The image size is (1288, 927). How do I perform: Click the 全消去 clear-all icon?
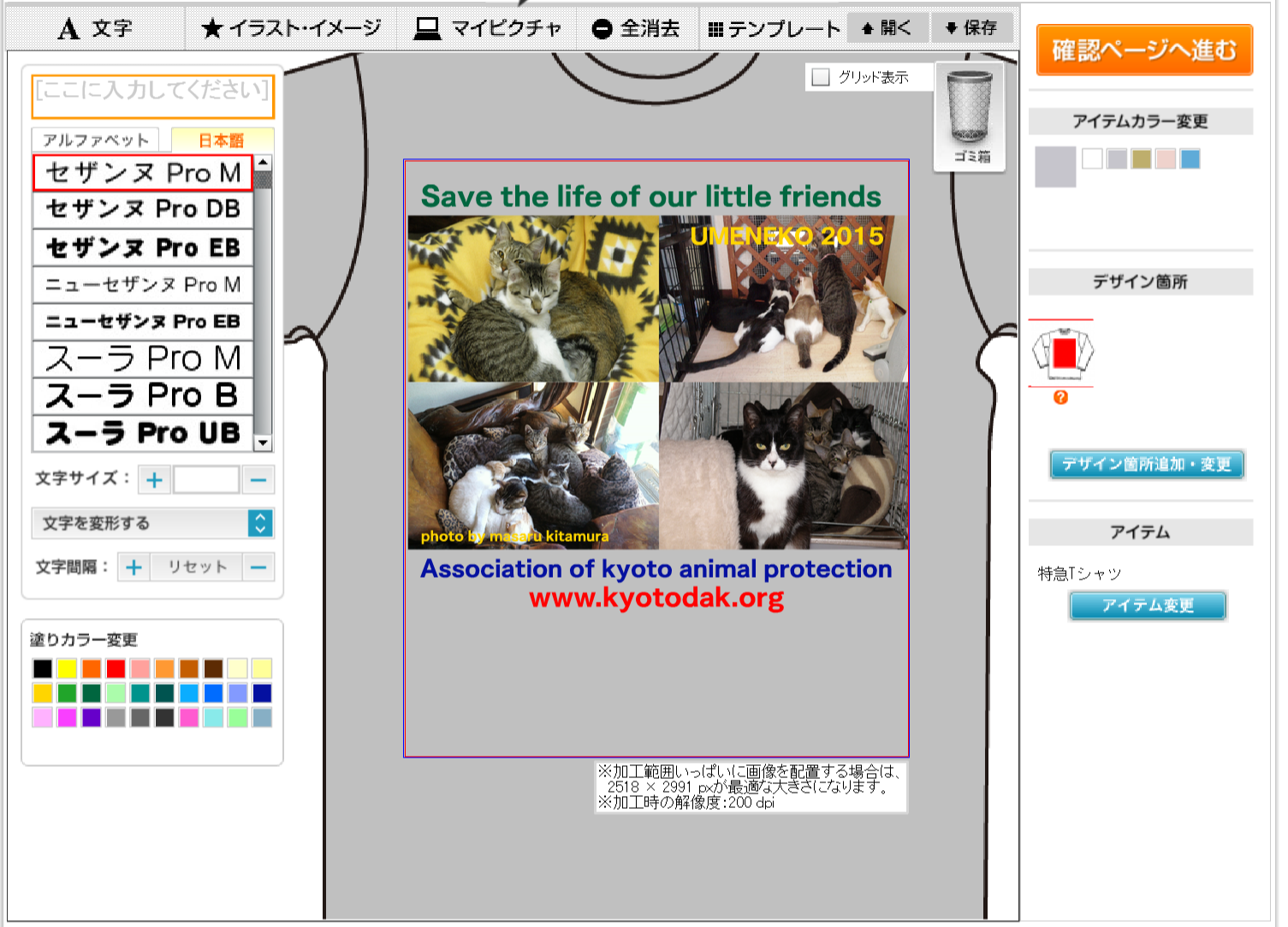(636, 28)
